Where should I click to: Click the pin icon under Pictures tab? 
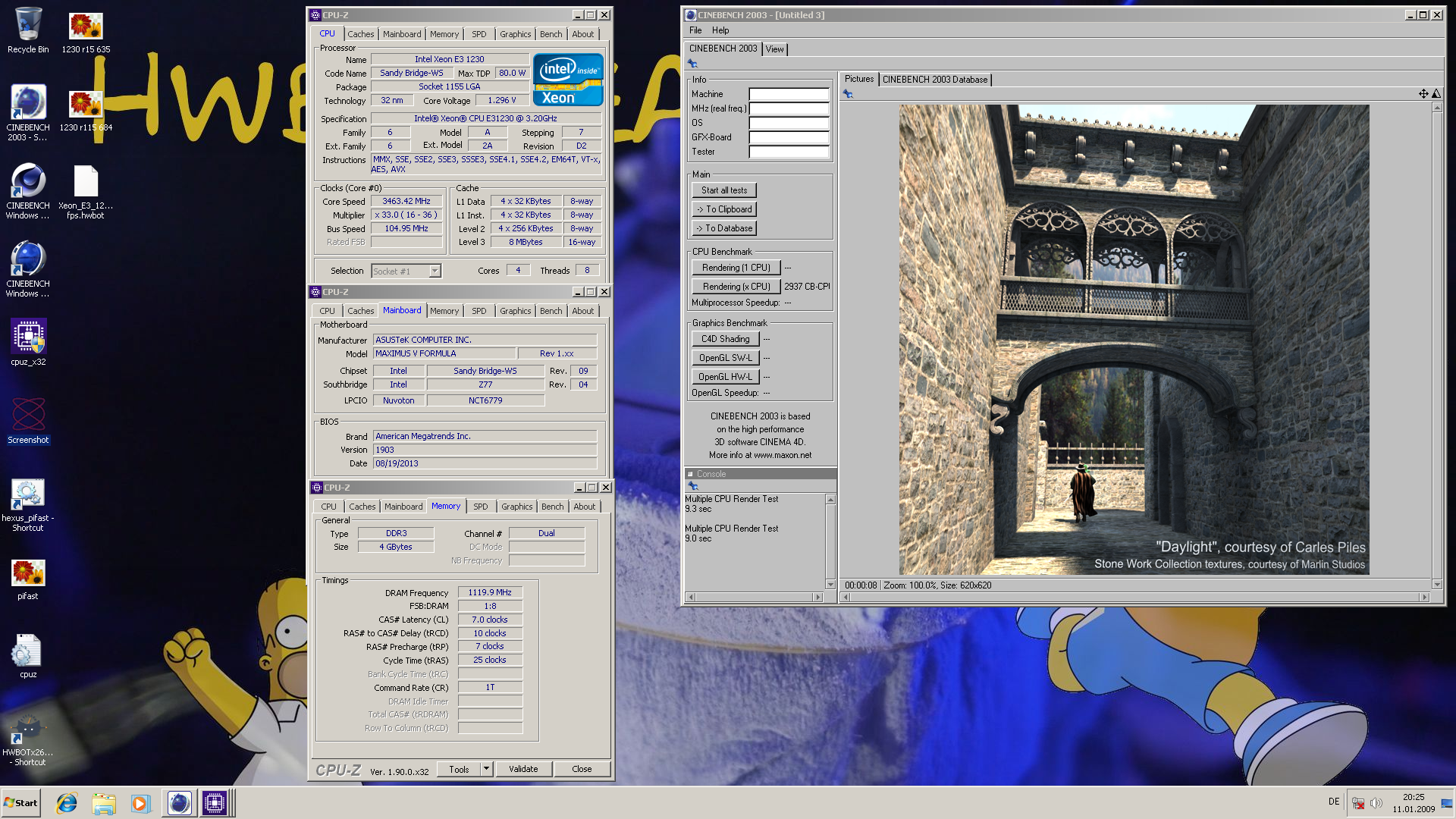(848, 94)
